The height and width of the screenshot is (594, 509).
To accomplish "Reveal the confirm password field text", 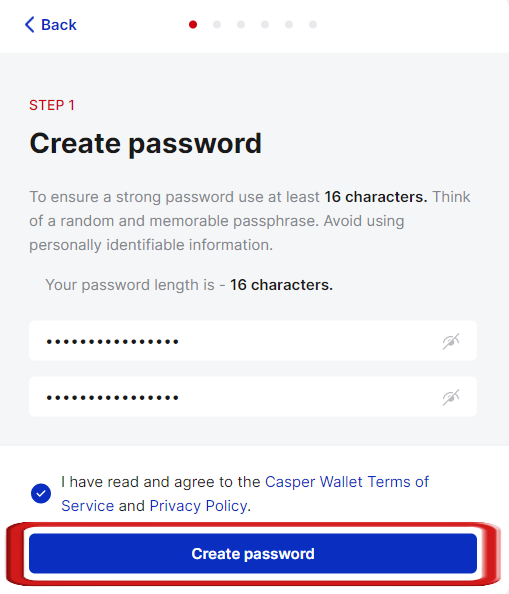I will [x=451, y=397].
